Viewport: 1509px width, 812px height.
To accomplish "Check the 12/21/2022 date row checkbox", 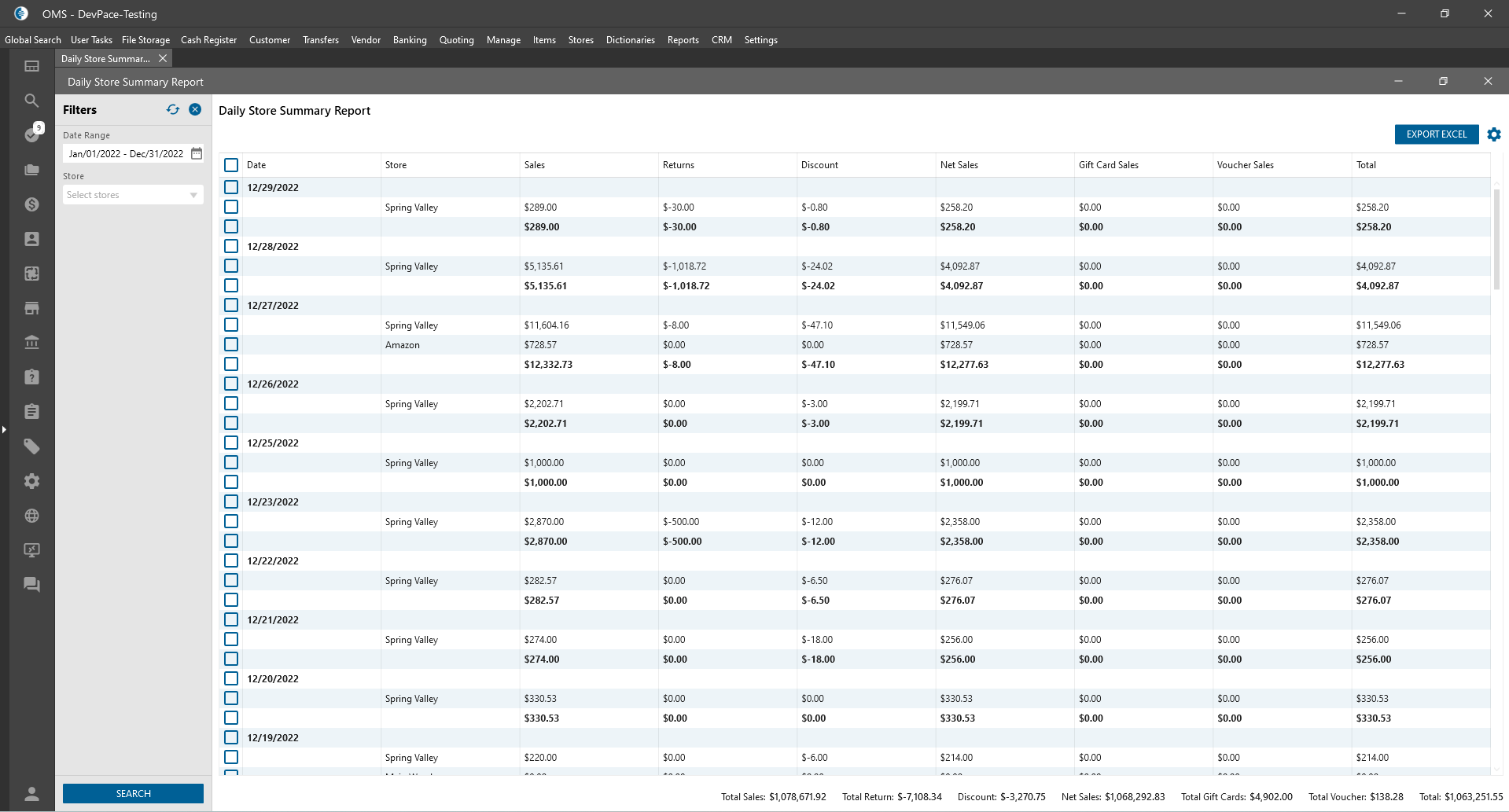I will (231, 619).
